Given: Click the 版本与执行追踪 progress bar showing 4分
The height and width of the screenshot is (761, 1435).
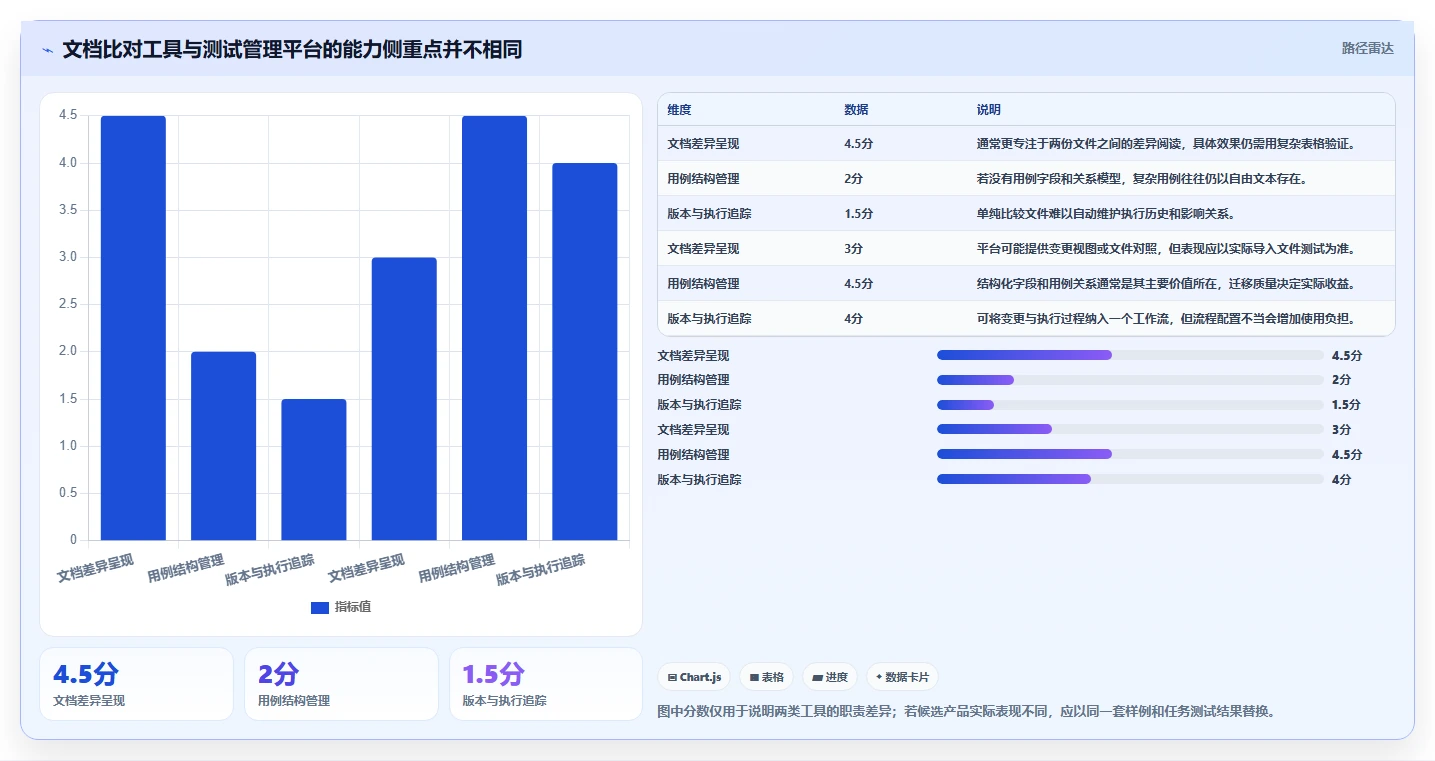Looking at the screenshot, I should pyautogui.click(x=1130, y=479).
